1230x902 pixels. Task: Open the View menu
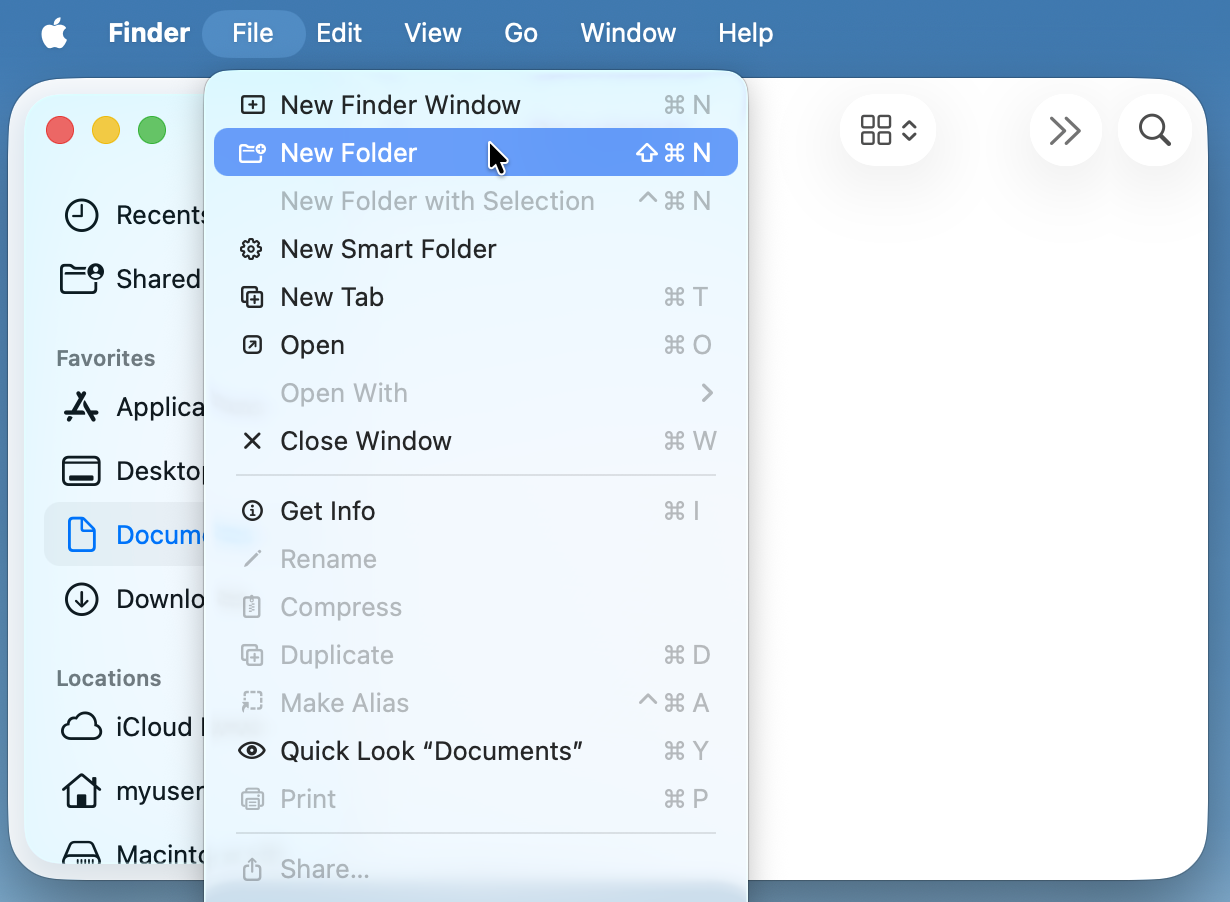click(x=433, y=33)
